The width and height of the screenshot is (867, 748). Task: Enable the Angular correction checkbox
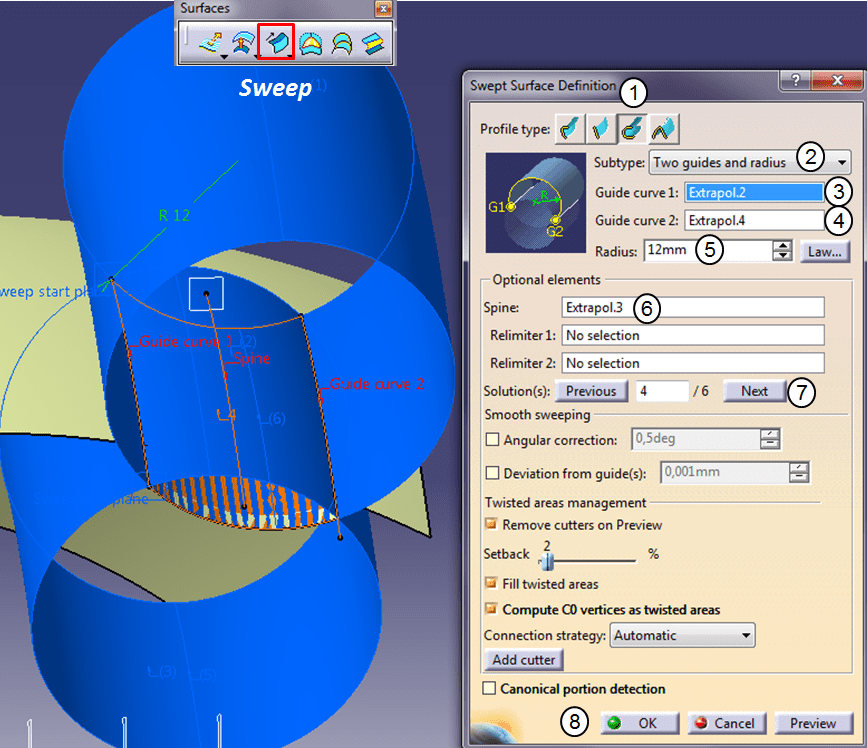point(491,439)
